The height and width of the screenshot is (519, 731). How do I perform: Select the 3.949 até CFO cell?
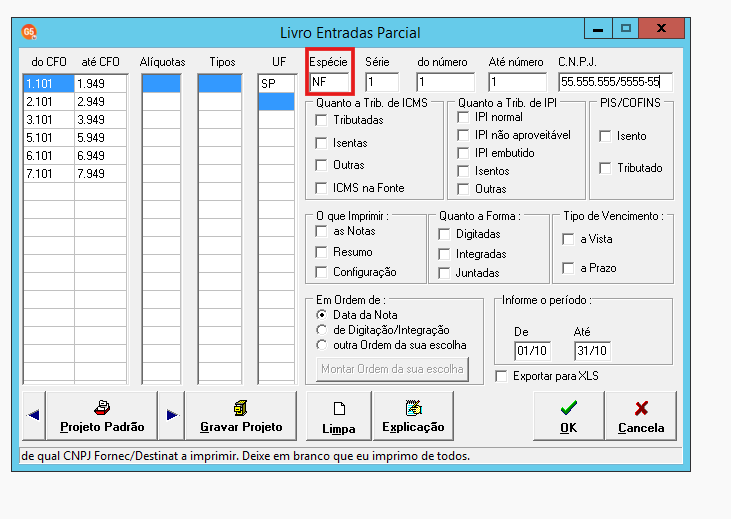[x=100, y=120]
